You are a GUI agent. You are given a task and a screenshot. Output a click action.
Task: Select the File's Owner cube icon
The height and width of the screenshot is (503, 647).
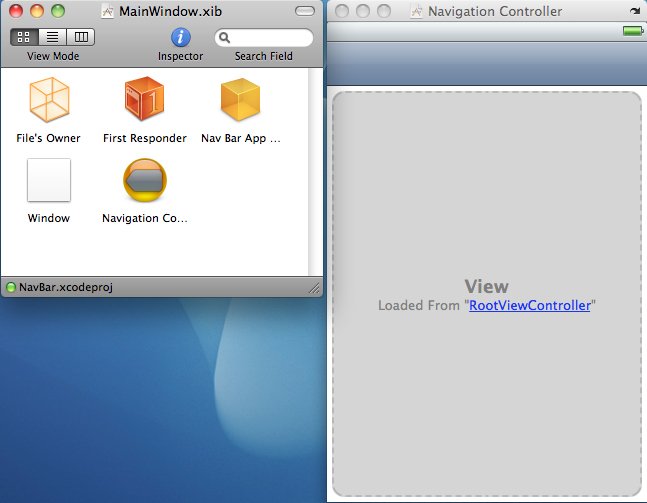pos(49,100)
